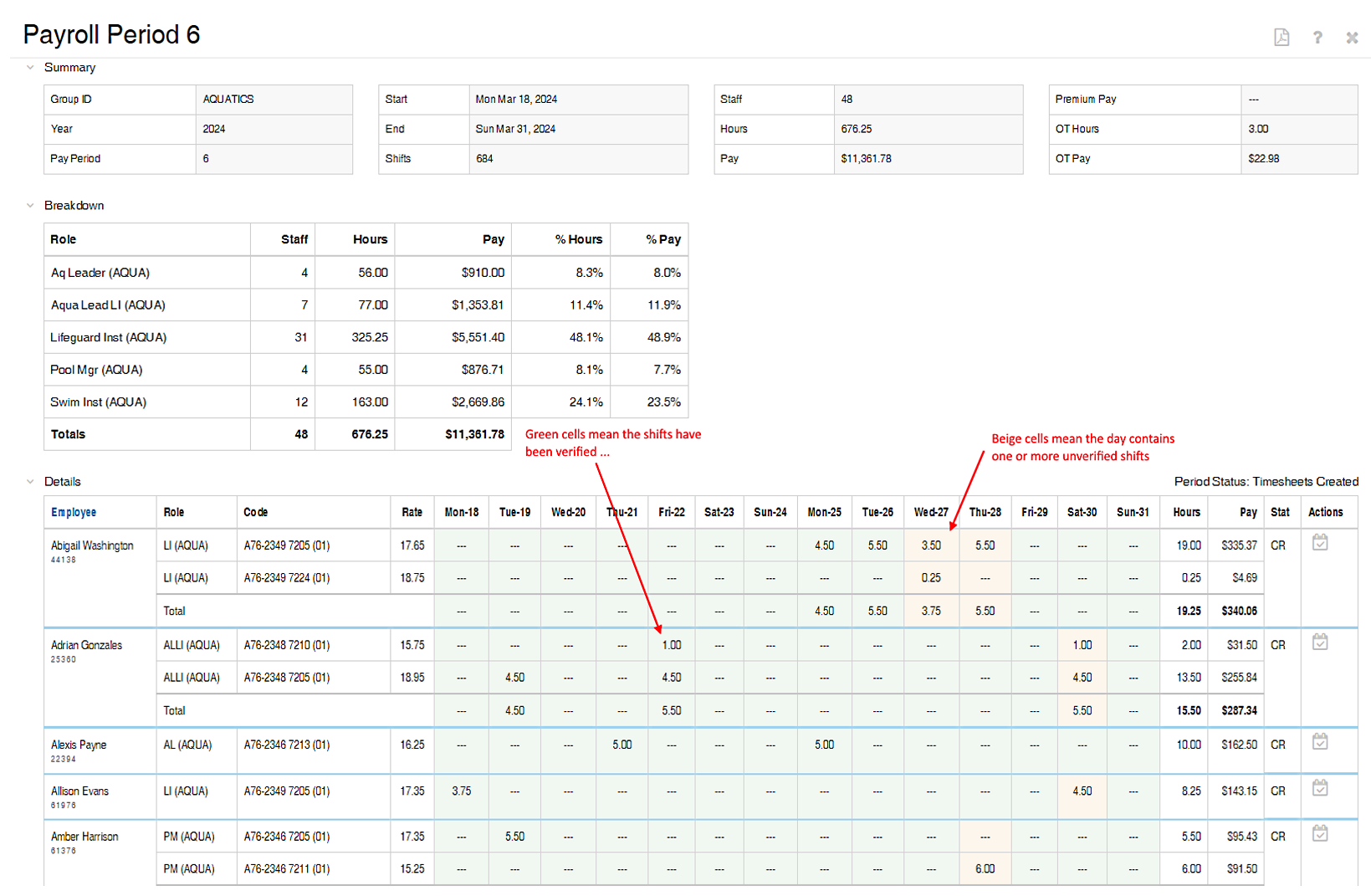1371x896 pixels.
Task: Select the % Hours column header
Action: click(x=579, y=239)
